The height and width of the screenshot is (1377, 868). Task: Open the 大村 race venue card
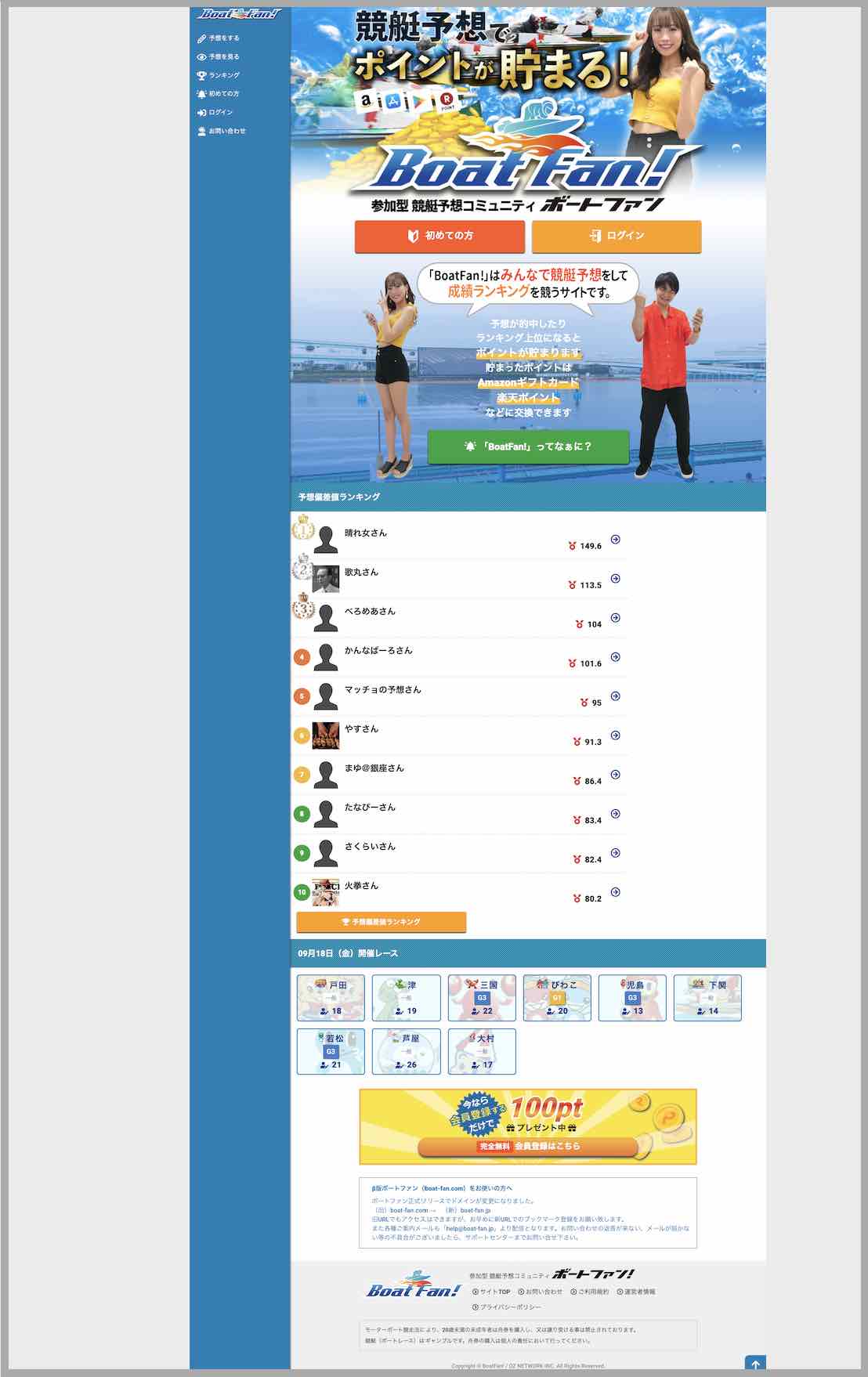[x=482, y=1051]
